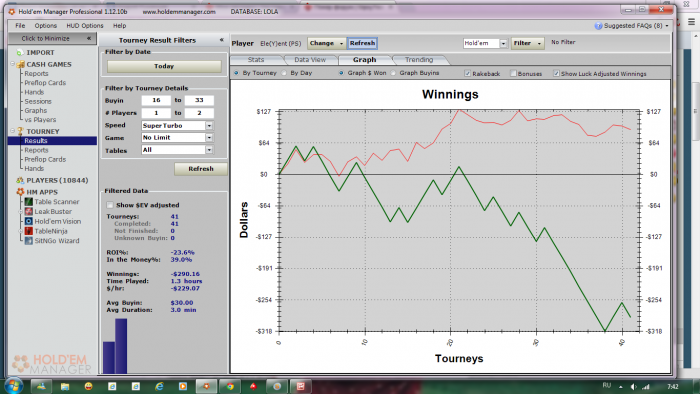Collapse the Tourney Result Filters panel arrows
The width and height of the screenshot is (700, 394).
click(221, 40)
